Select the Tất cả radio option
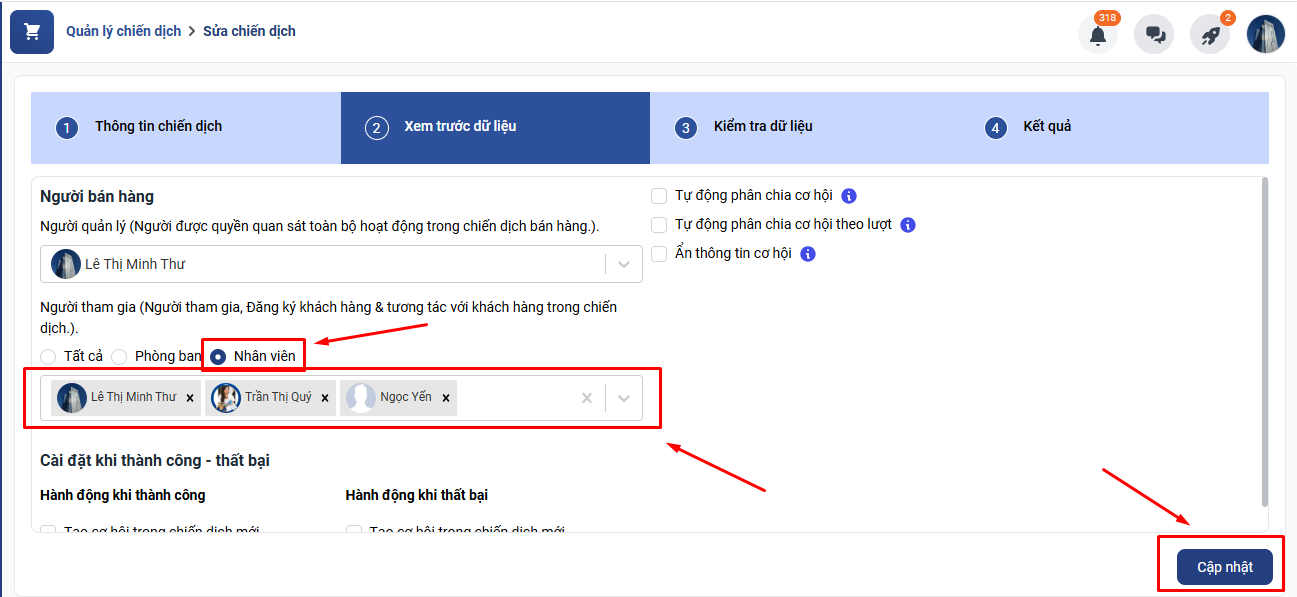This screenshot has height=597, width=1297. pos(48,356)
